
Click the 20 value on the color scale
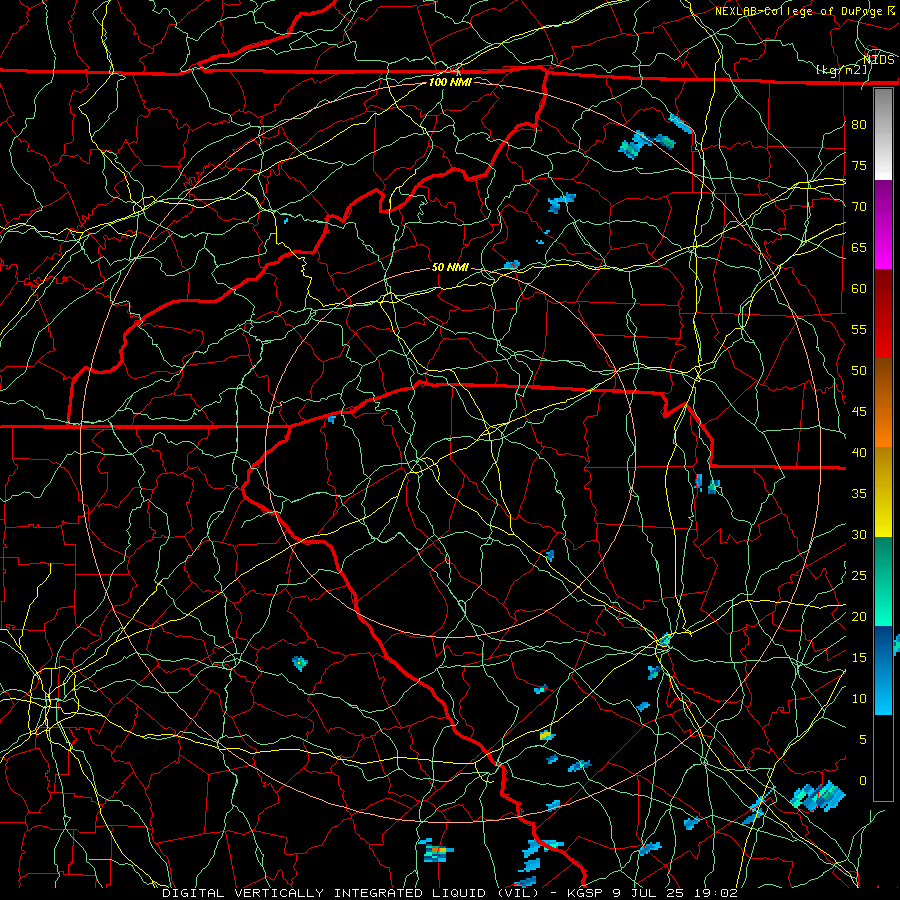tap(859, 616)
